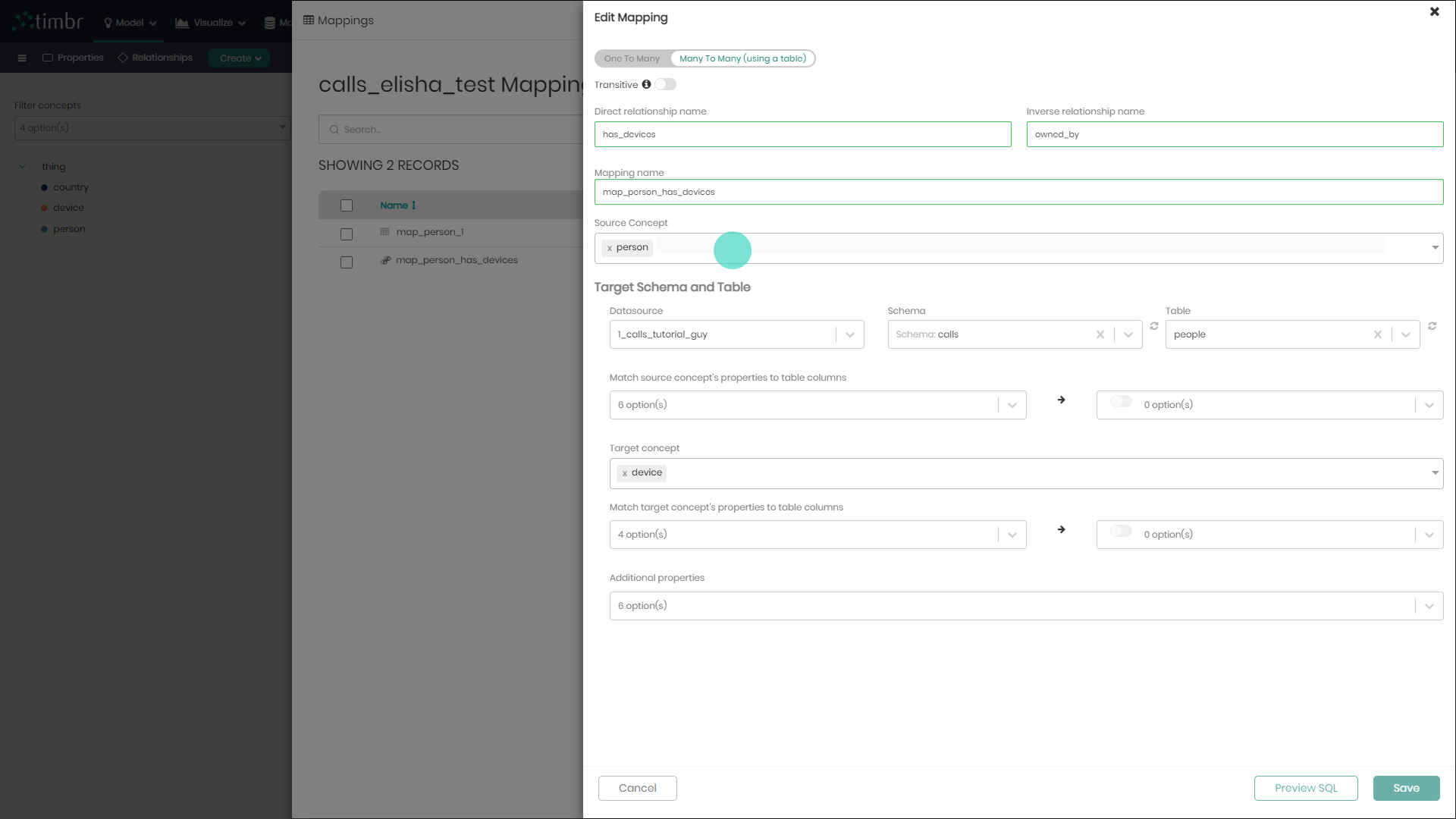Select Many To Many (using a table)

pyautogui.click(x=742, y=58)
